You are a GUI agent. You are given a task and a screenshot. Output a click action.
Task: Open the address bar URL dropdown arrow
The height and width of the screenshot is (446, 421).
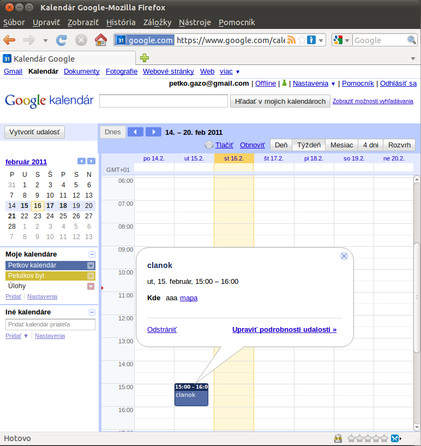coord(321,40)
